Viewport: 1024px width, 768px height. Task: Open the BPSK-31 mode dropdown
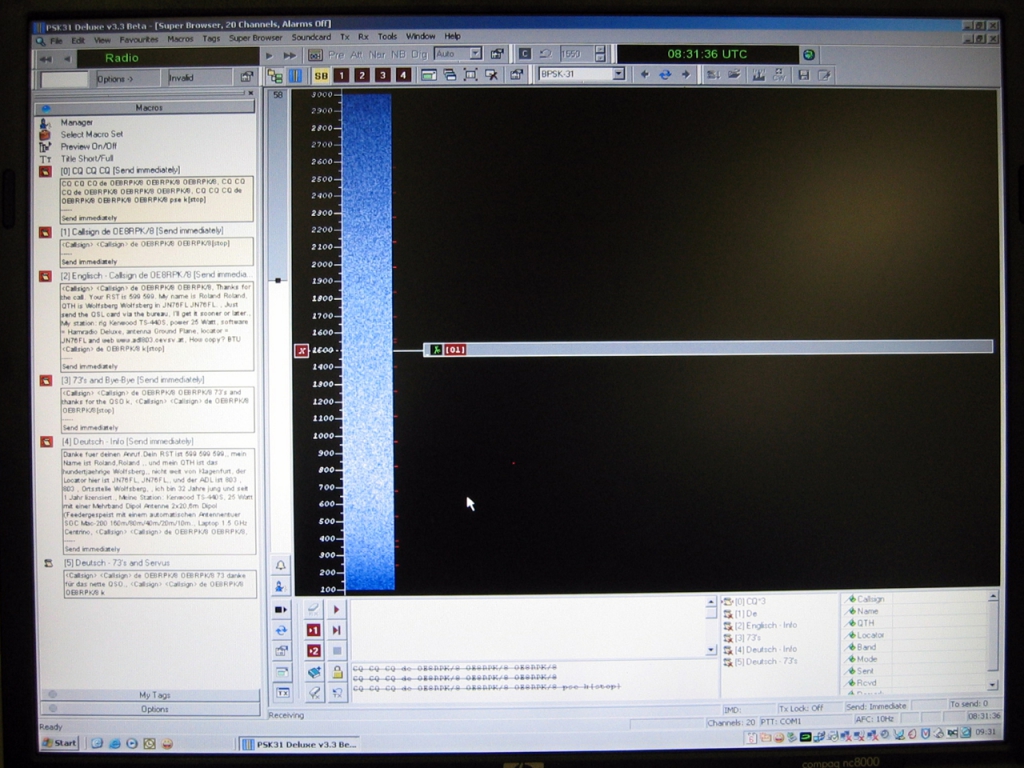click(x=618, y=74)
